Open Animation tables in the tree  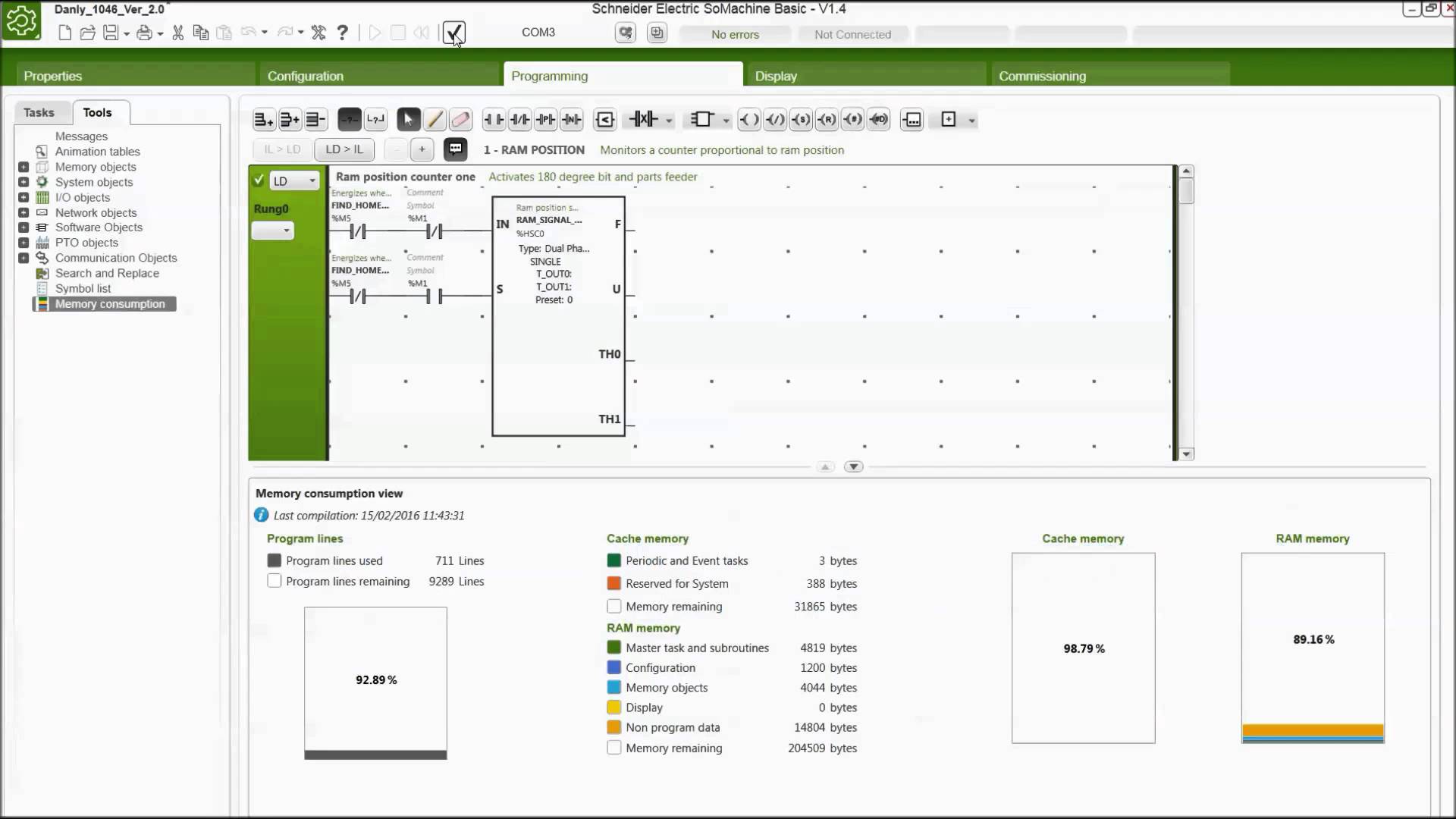coord(97,152)
